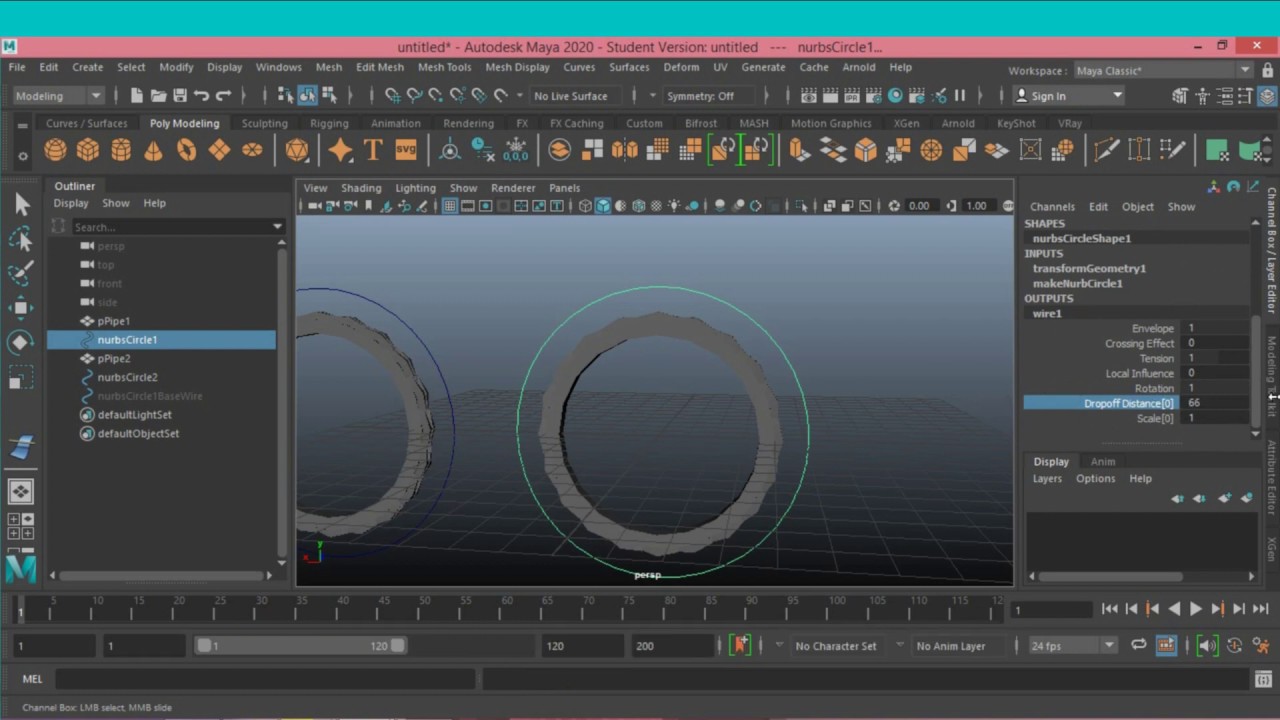Choose the Move tool in toolbox
Screen dimensions: 1280x720
(22, 307)
